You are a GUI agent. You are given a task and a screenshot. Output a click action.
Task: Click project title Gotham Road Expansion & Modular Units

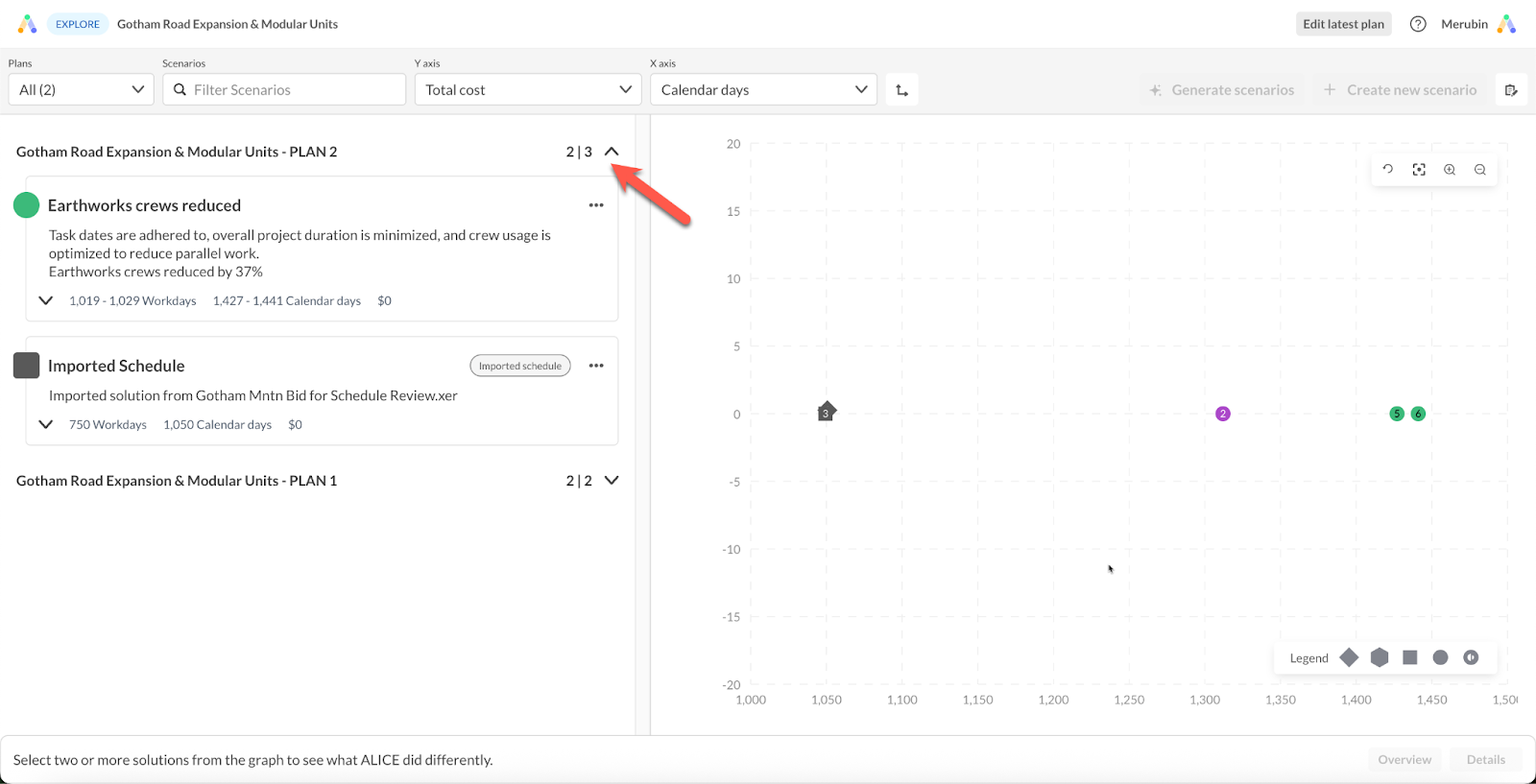228,24
